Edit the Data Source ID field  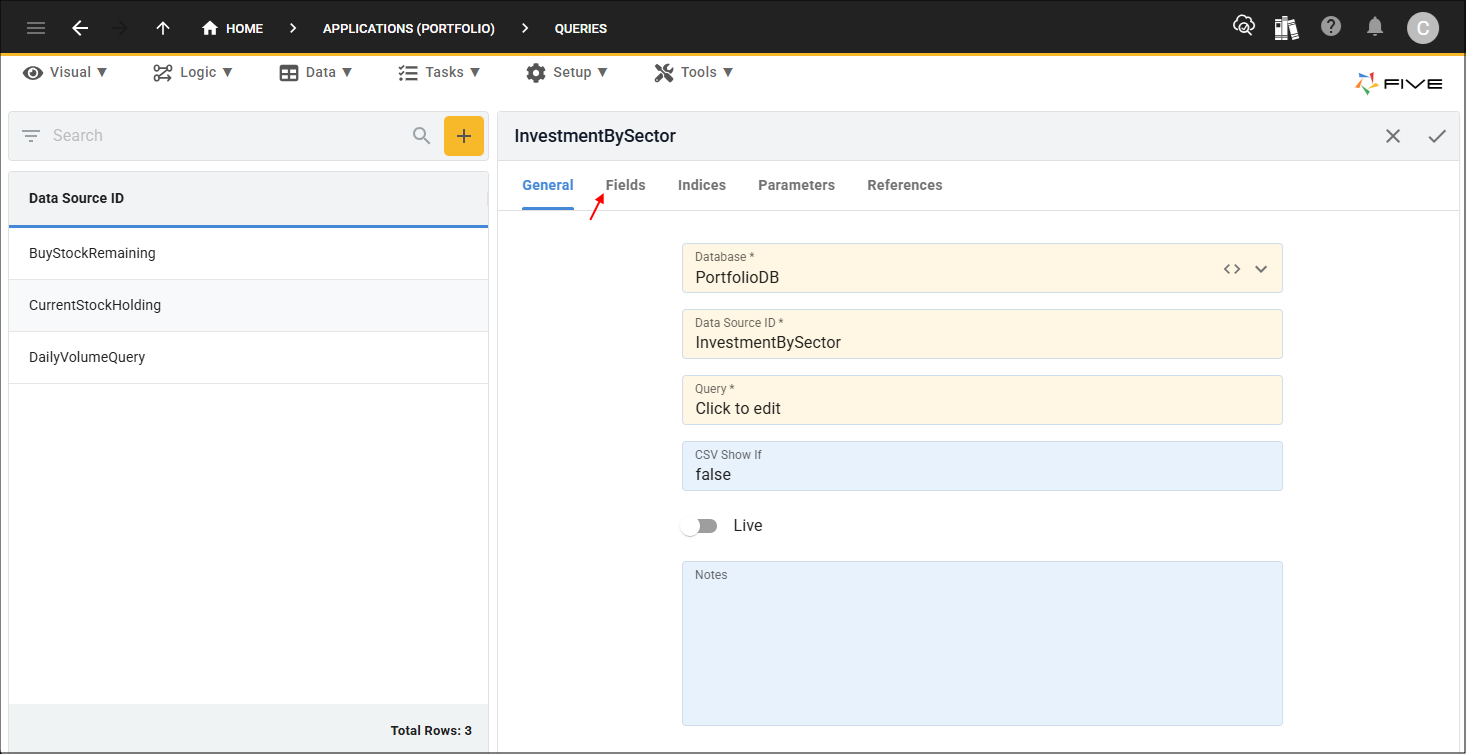coord(982,334)
